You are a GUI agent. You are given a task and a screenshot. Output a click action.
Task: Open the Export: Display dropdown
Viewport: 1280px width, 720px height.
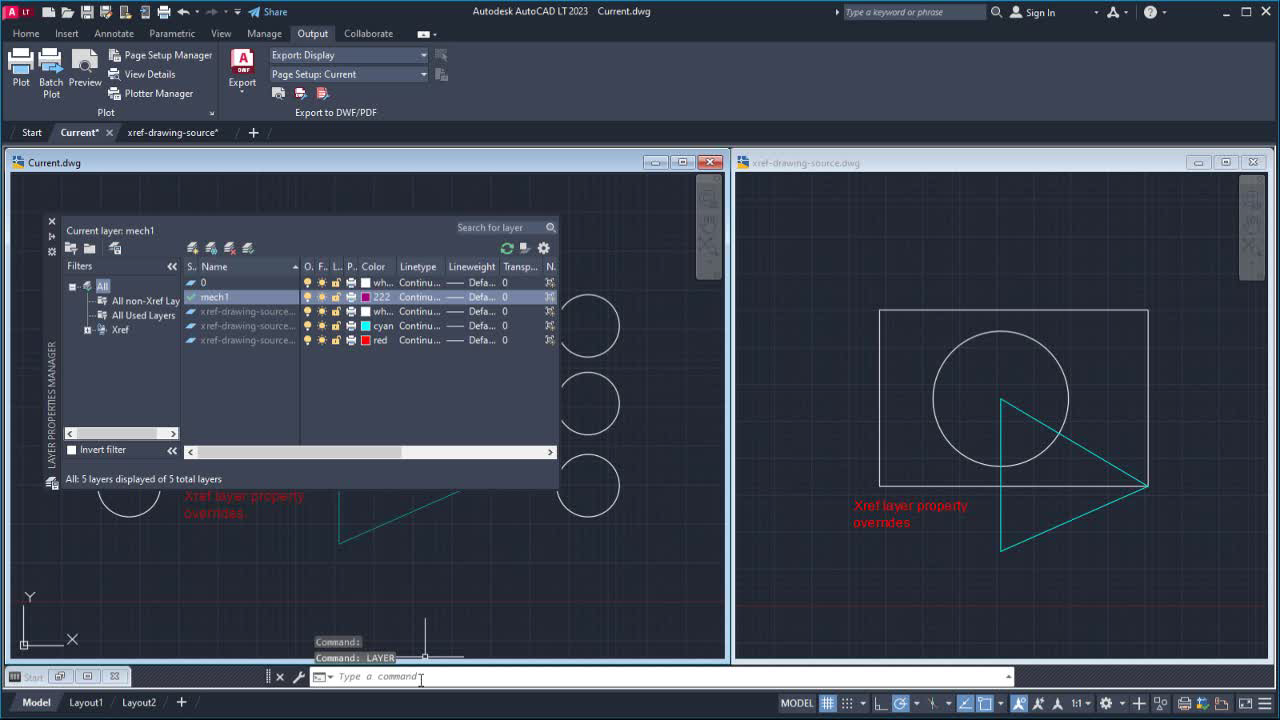(423, 55)
